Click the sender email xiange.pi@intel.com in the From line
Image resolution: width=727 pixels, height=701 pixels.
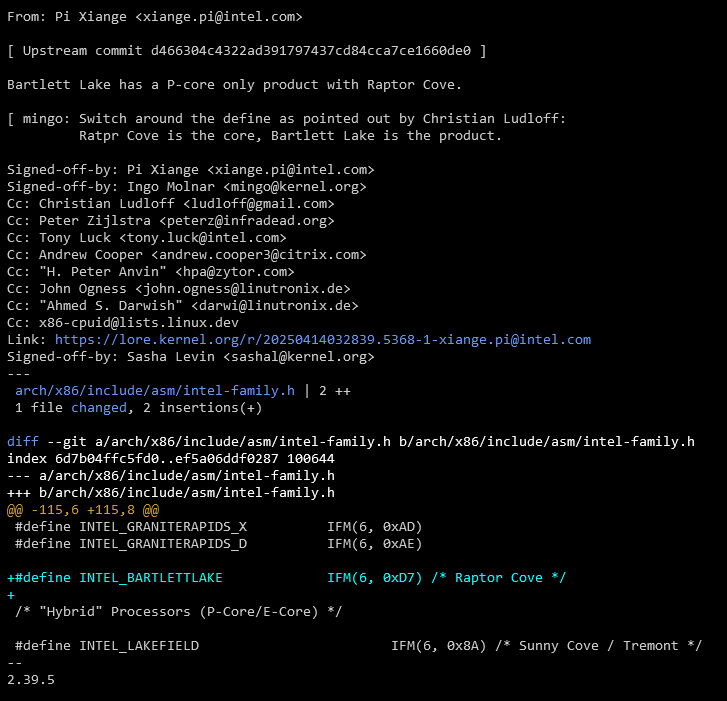coord(218,17)
